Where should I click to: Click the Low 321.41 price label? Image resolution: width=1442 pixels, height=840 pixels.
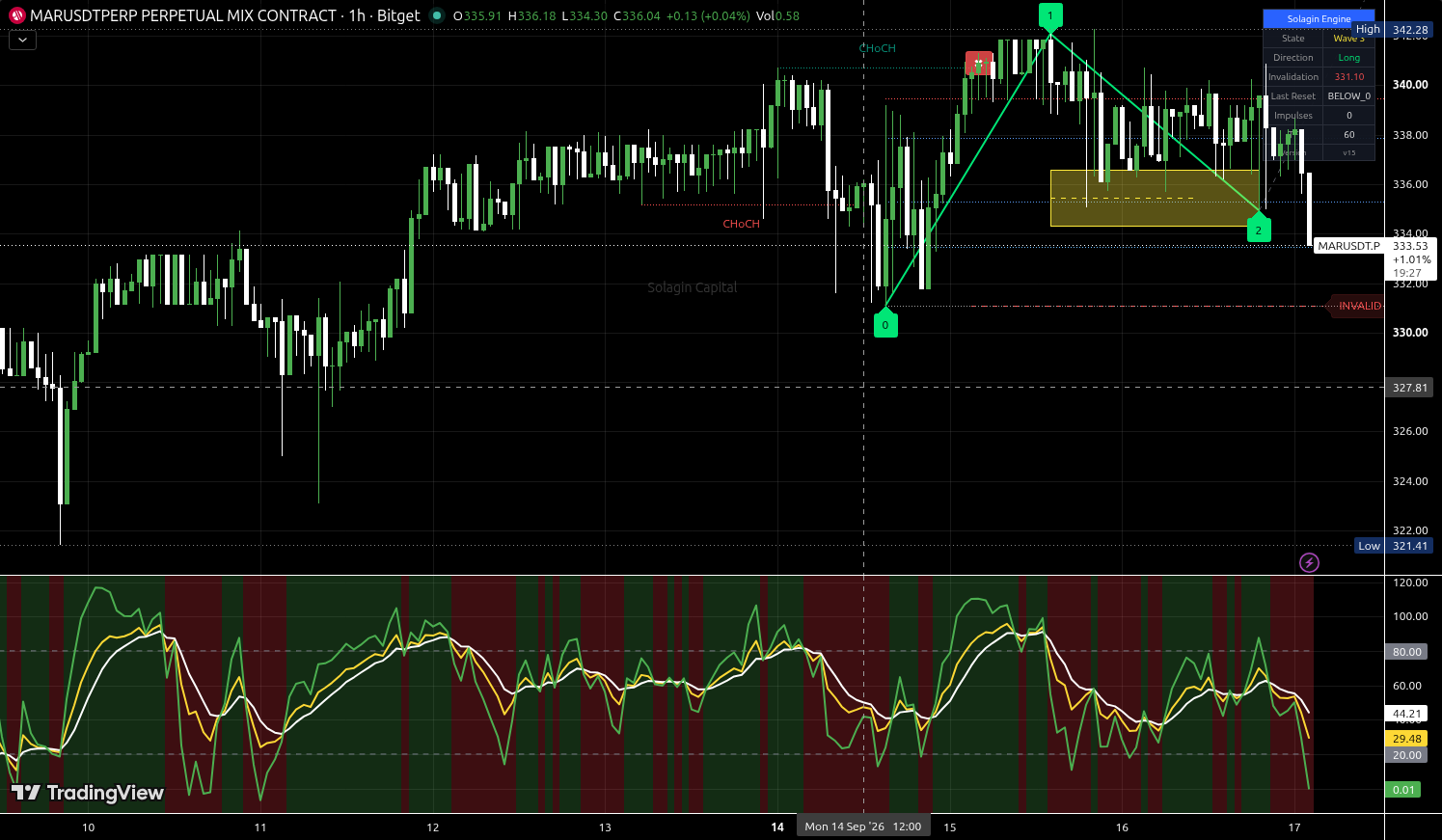click(1394, 546)
